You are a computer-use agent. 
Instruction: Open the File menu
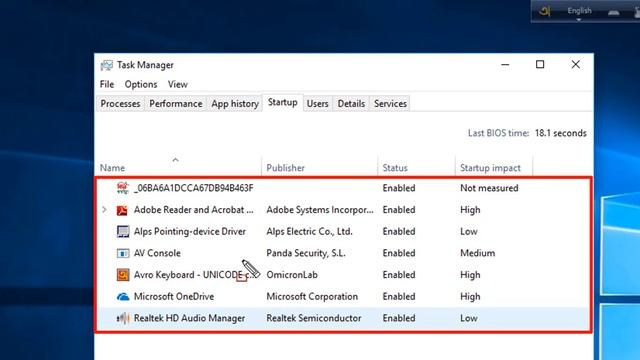tap(107, 84)
